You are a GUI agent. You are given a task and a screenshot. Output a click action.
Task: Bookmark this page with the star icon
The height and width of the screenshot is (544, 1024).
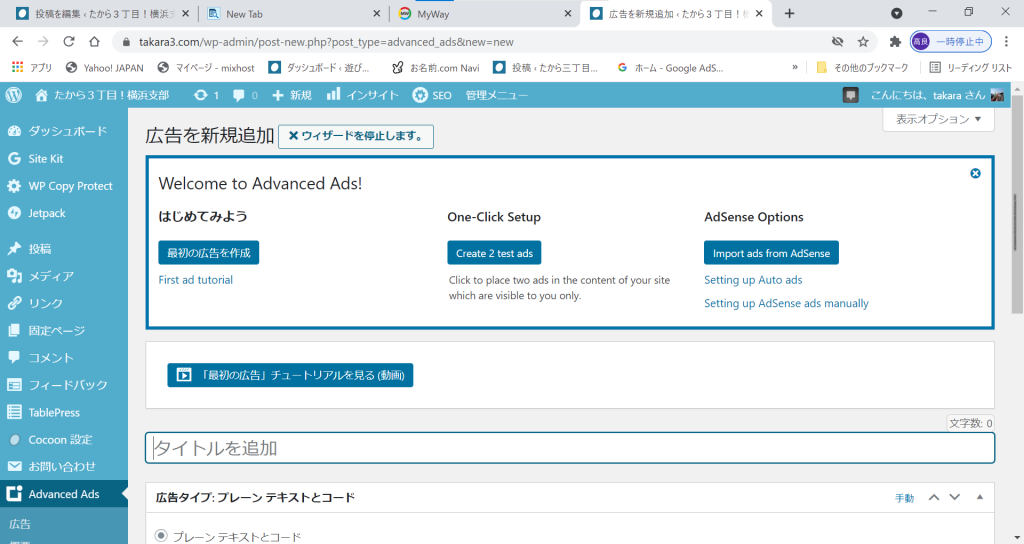[x=863, y=42]
